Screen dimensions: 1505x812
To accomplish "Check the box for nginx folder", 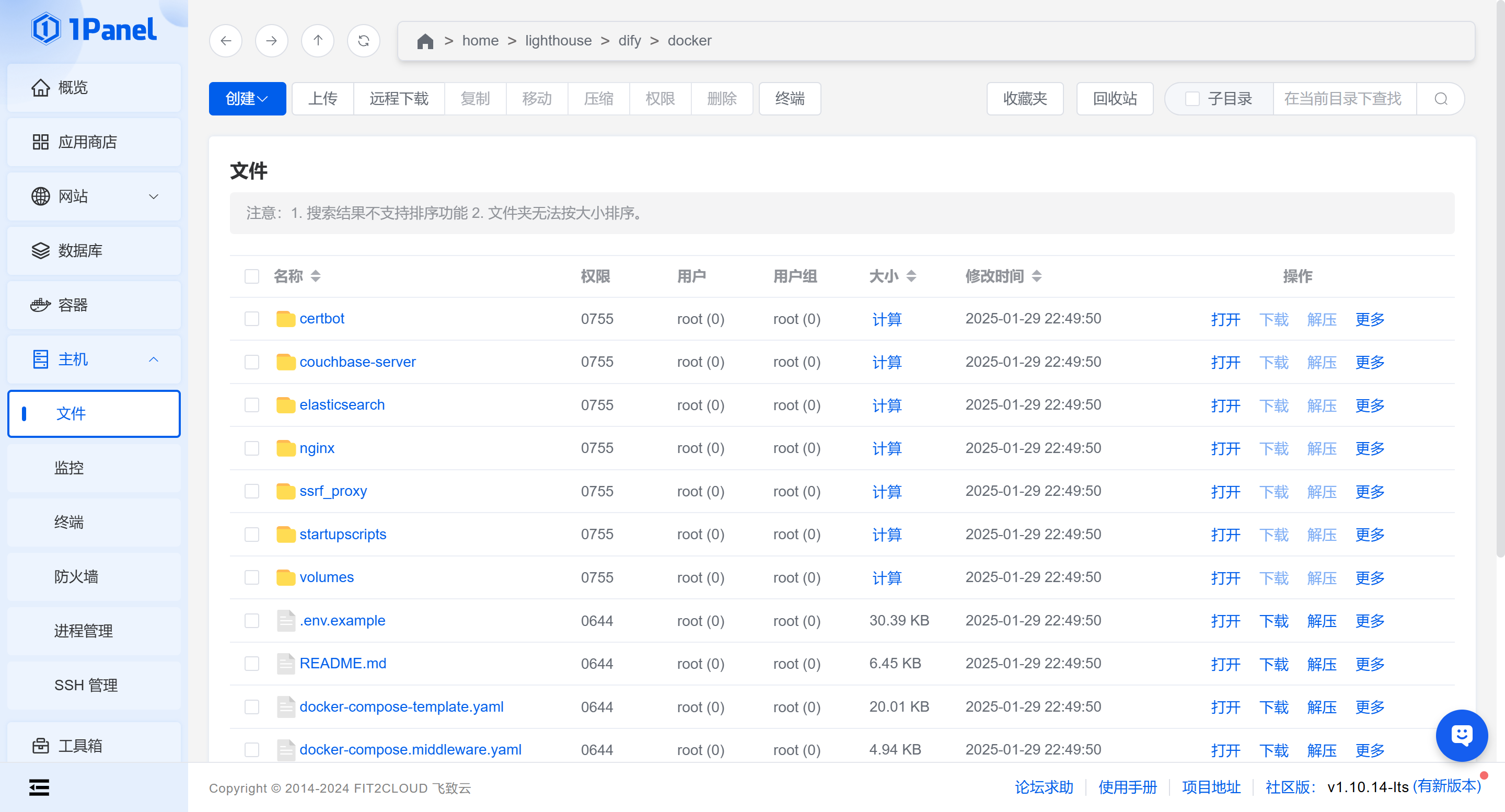I will pos(251,448).
